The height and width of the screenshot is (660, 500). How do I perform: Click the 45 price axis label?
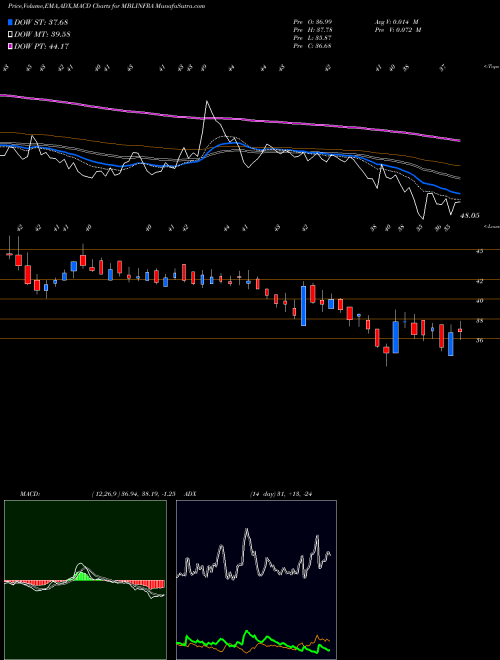(479, 251)
